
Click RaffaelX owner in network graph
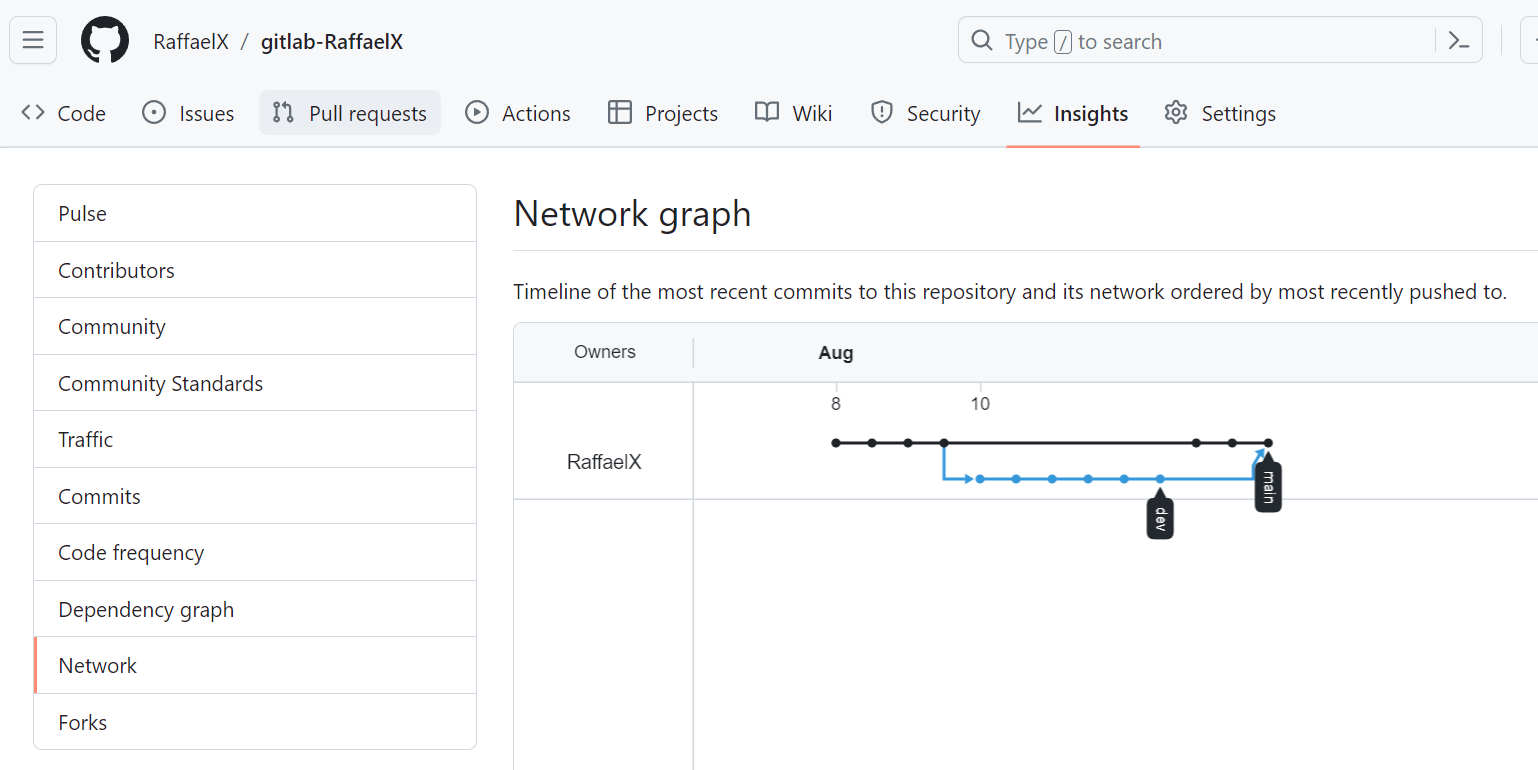tap(604, 462)
